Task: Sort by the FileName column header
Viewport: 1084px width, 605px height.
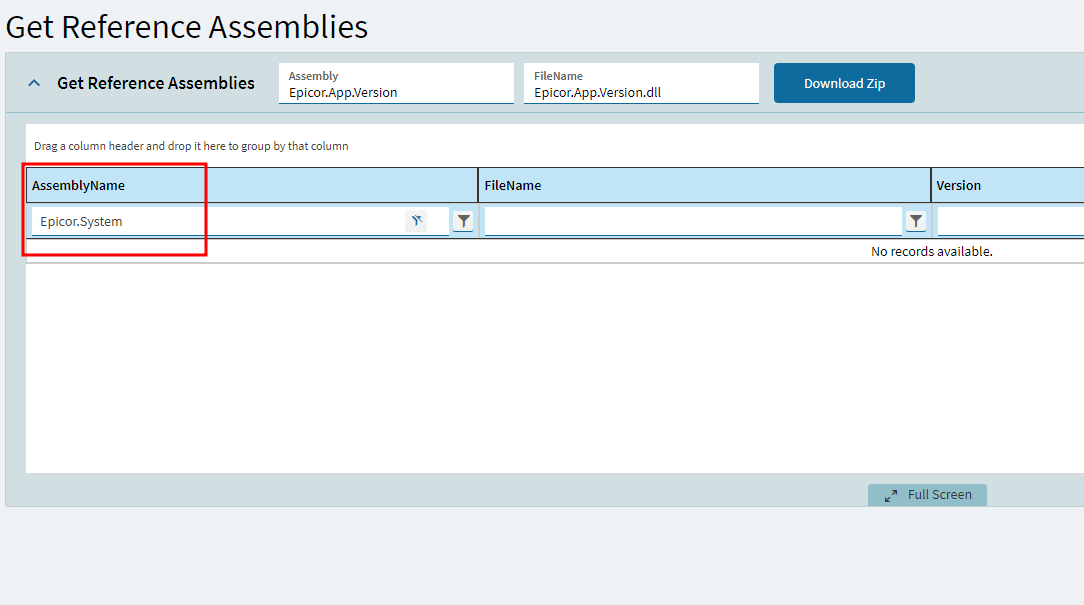Action: pyautogui.click(x=704, y=185)
